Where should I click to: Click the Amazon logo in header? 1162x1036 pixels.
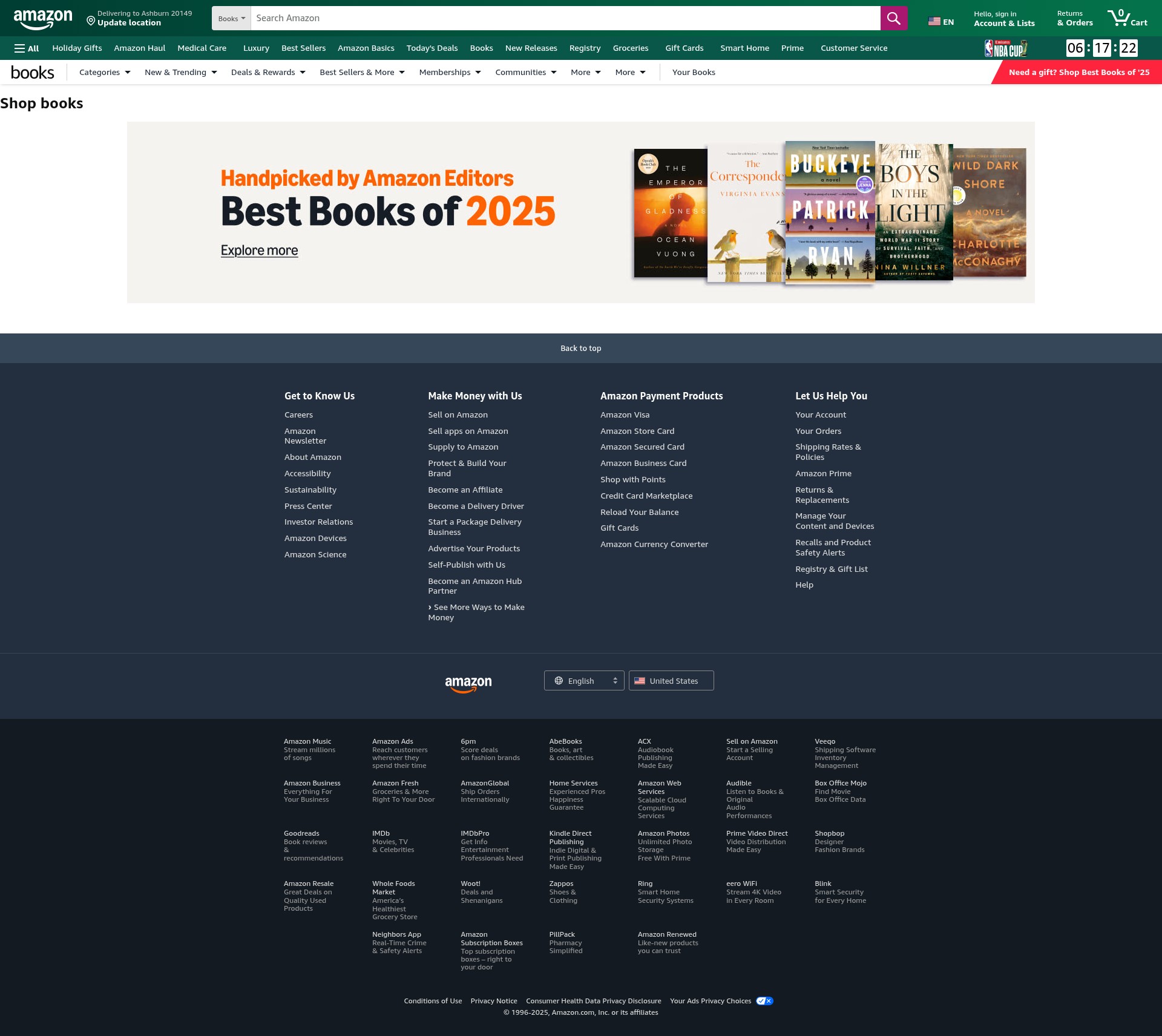pyautogui.click(x=43, y=19)
